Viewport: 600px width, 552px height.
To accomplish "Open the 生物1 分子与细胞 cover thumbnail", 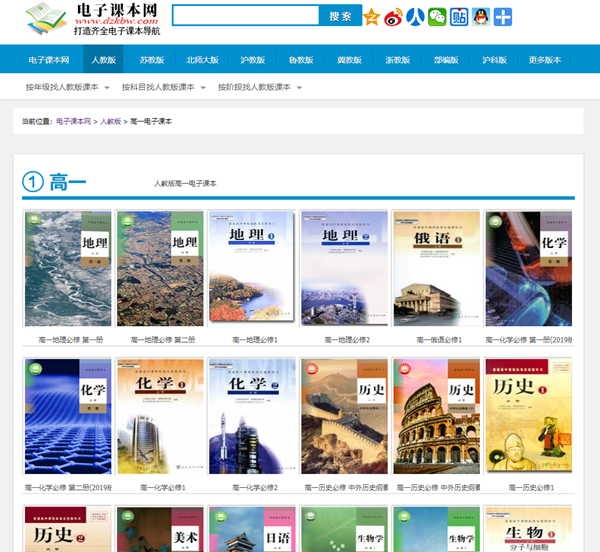I will pyautogui.click(x=528, y=529).
